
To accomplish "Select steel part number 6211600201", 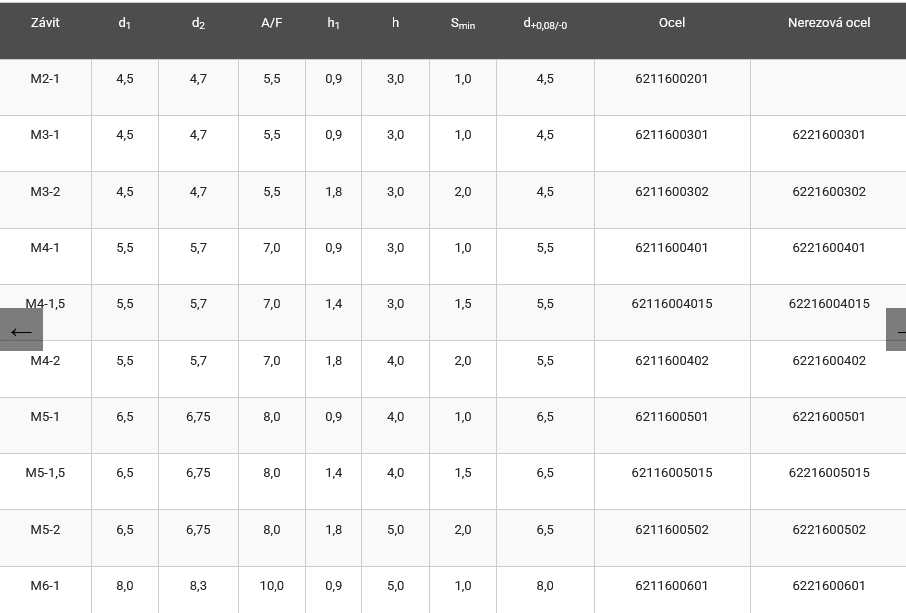I will tap(671, 79).
